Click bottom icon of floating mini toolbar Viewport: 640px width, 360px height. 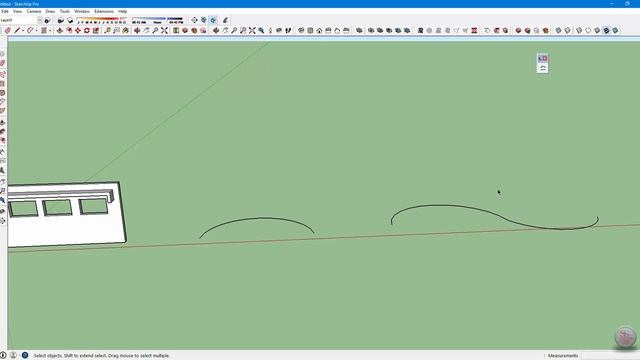point(542,68)
